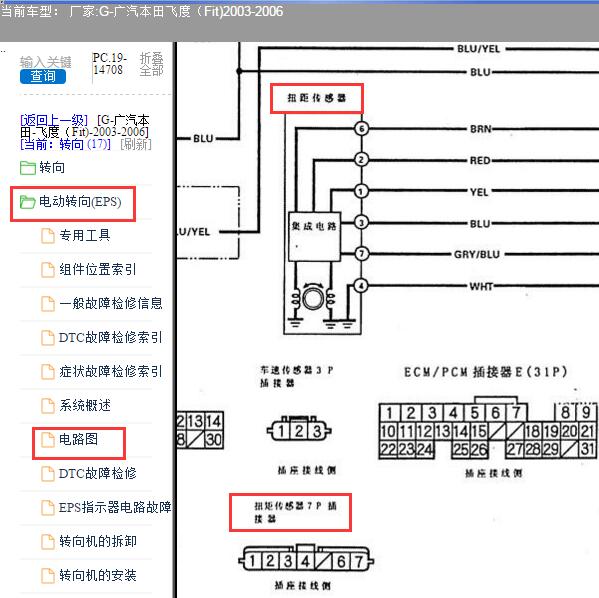Click the document icon beside 电路图
Screen dimensions: 599x598
48,439
